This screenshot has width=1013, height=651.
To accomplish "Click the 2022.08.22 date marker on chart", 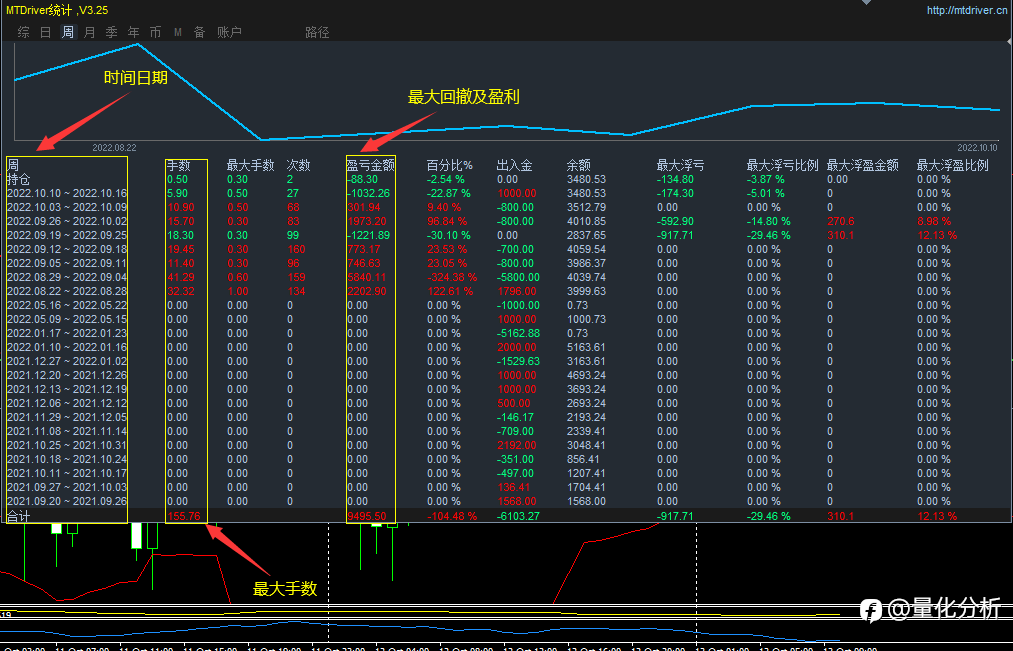I will coord(113,146).
